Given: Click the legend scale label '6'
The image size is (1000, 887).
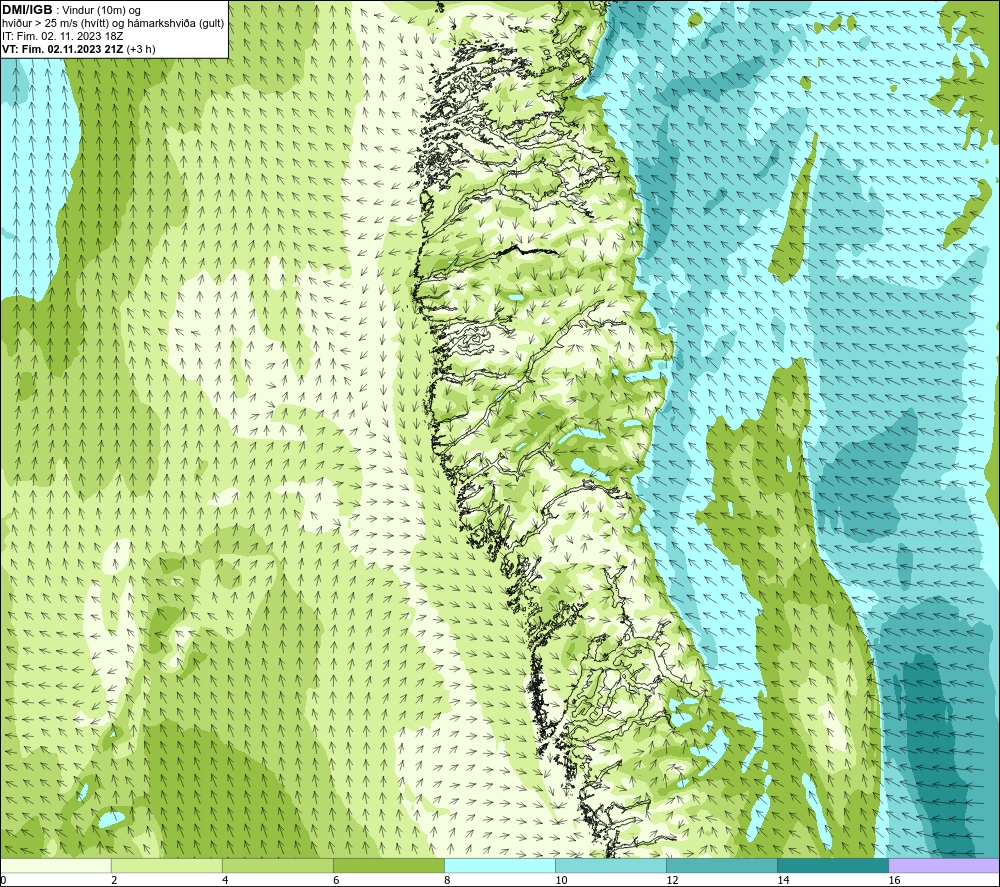Looking at the screenshot, I should coord(335,881).
